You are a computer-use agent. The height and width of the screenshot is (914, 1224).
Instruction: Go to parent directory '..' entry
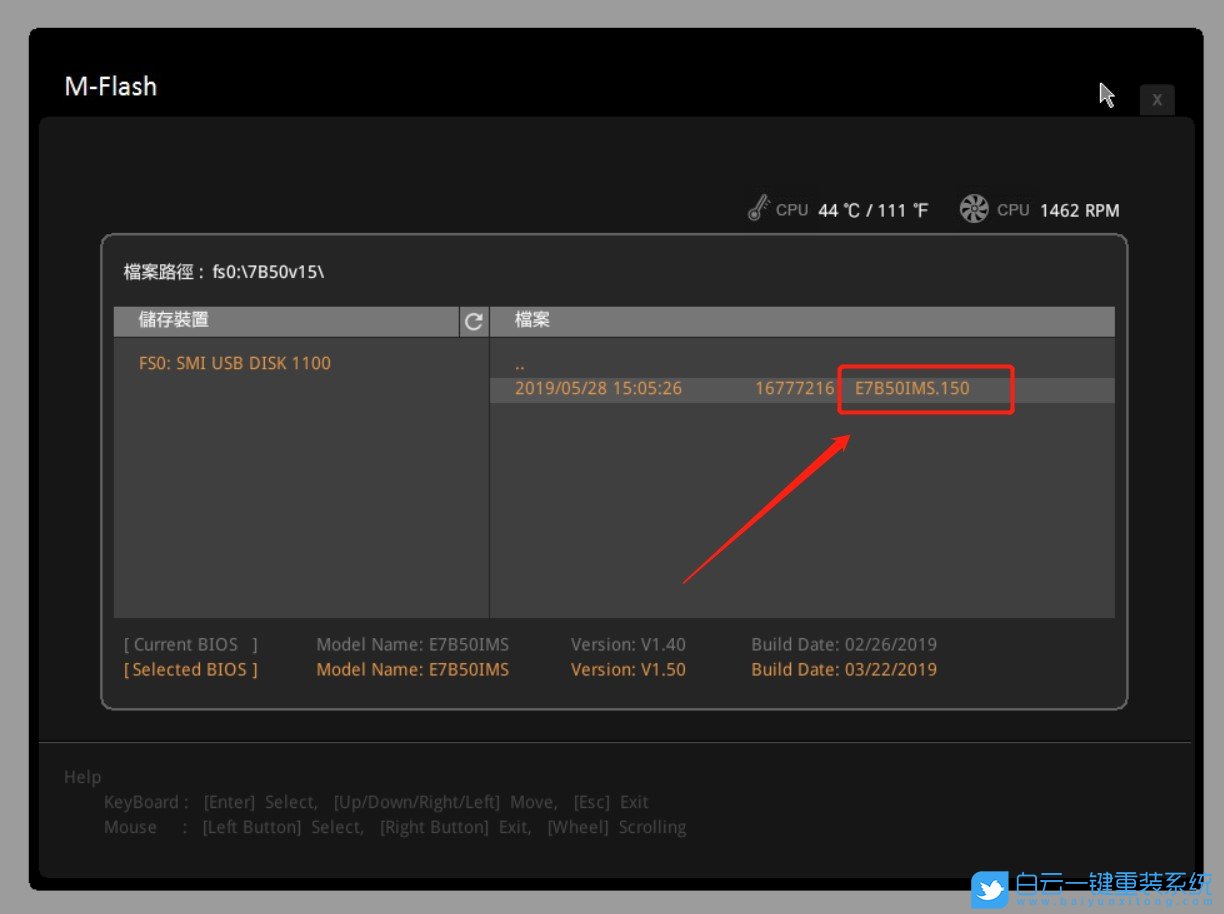(x=520, y=364)
